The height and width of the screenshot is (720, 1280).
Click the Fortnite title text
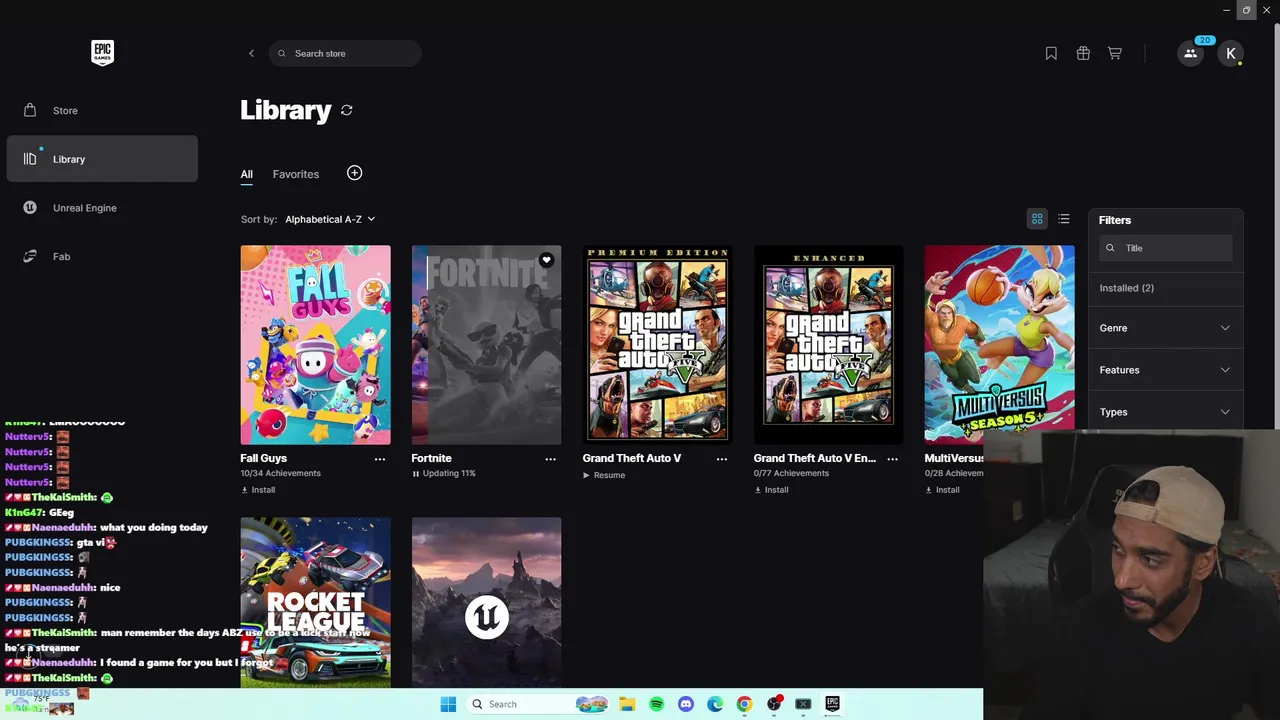click(x=431, y=458)
